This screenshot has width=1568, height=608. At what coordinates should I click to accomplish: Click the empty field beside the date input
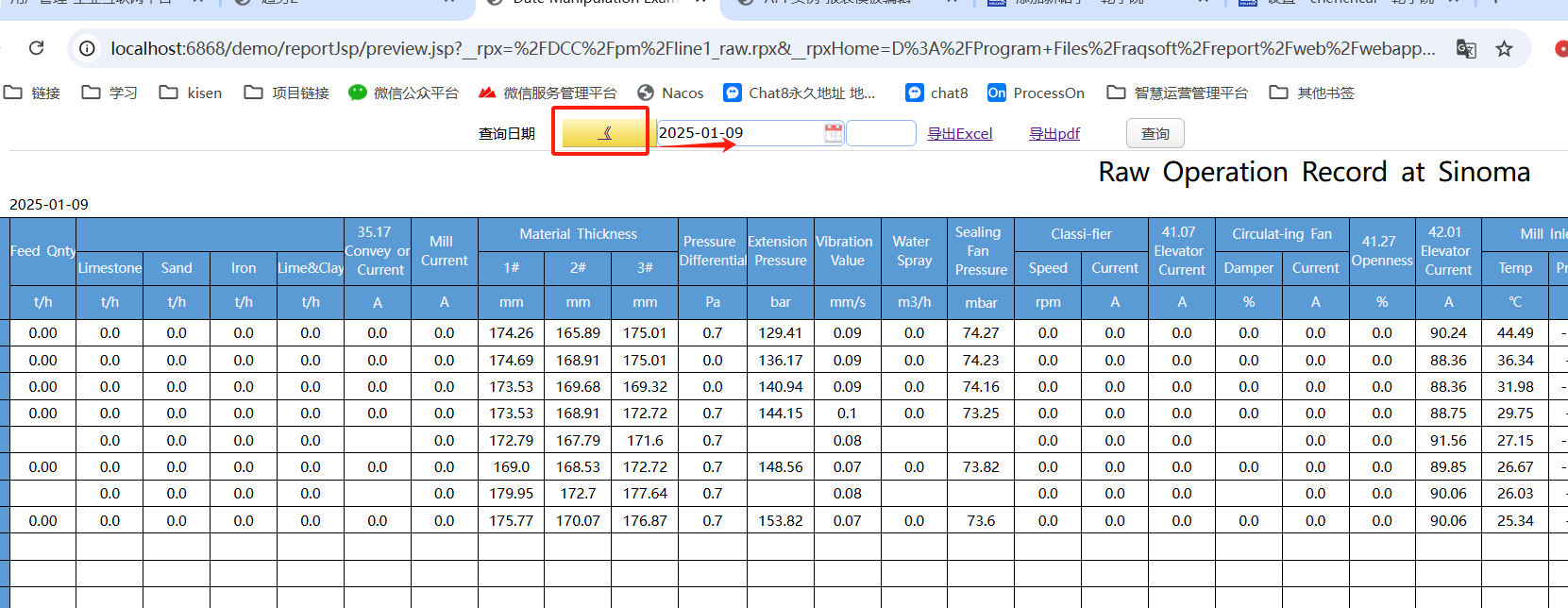881,133
